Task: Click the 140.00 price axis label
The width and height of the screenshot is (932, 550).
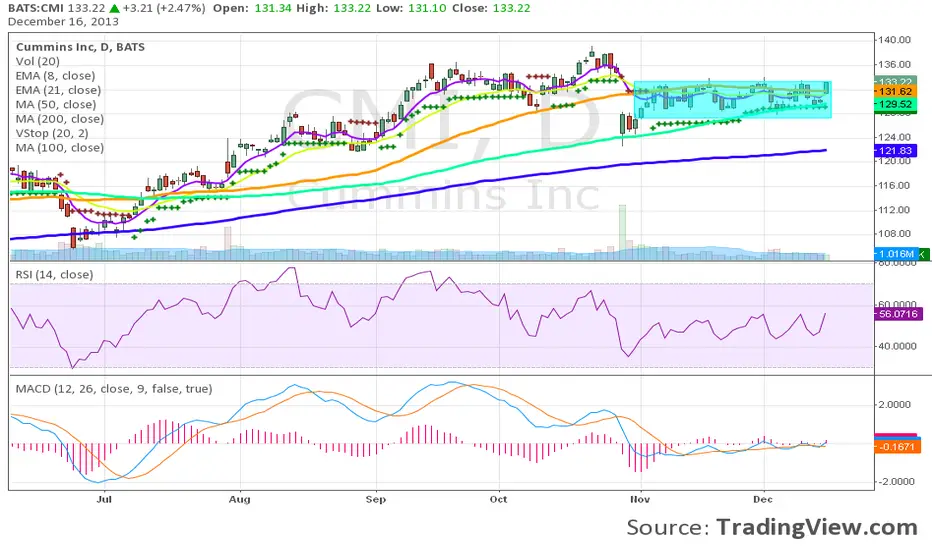Action: click(x=895, y=40)
